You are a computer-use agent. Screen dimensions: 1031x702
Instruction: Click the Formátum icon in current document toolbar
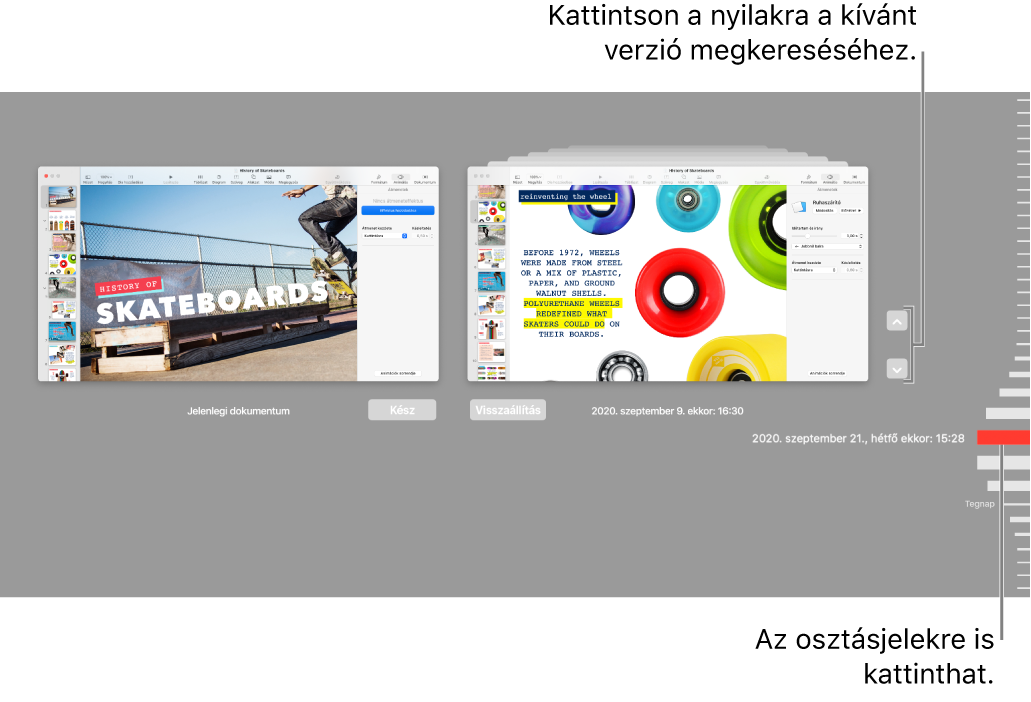[379, 179]
